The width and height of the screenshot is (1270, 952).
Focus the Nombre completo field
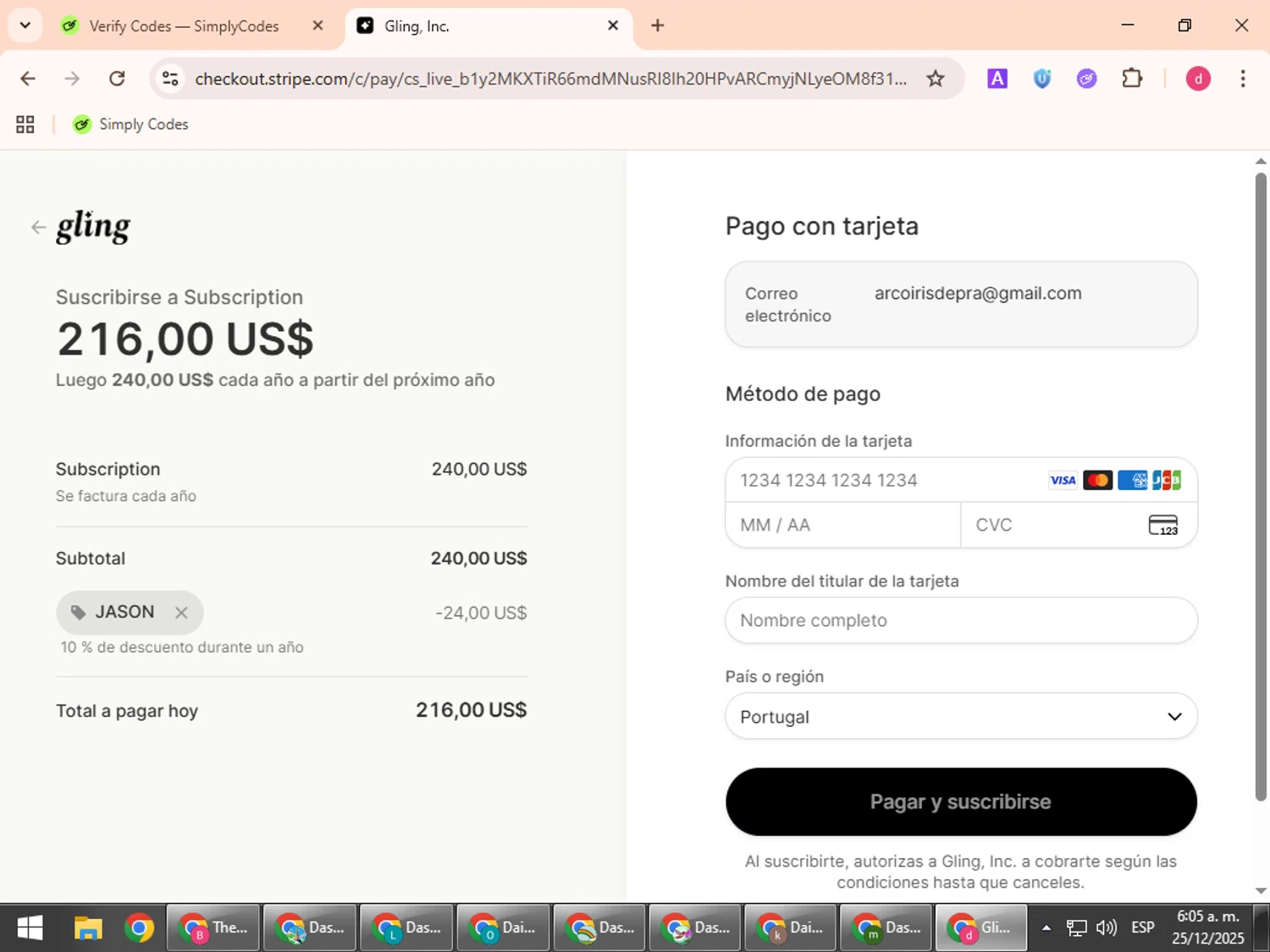(x=961, y=620)
